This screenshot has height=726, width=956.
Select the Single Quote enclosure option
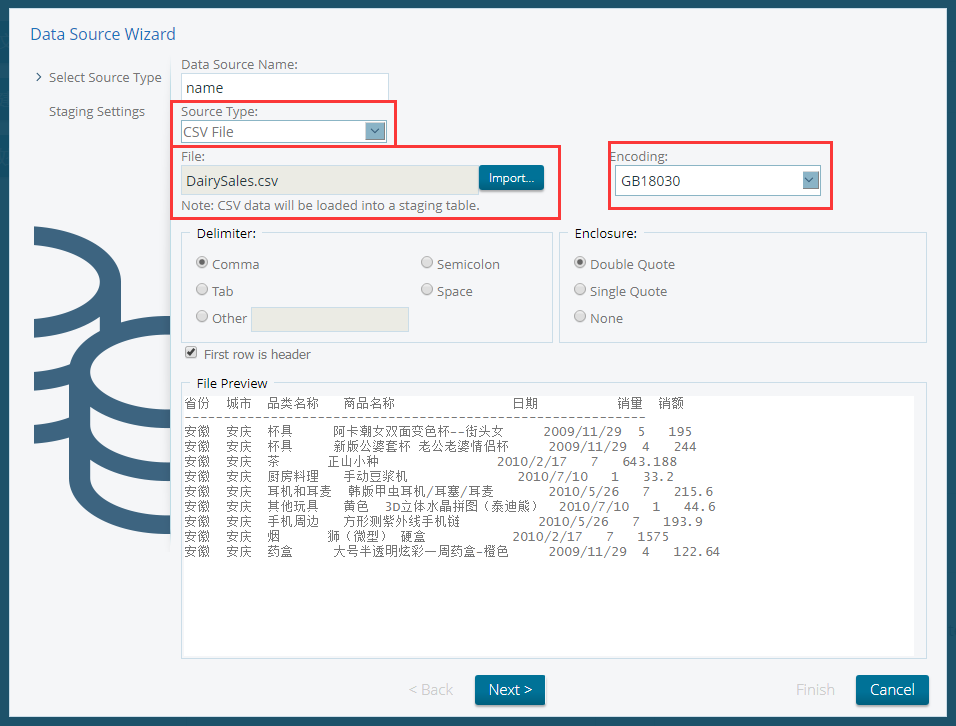[x=580, y=290]
